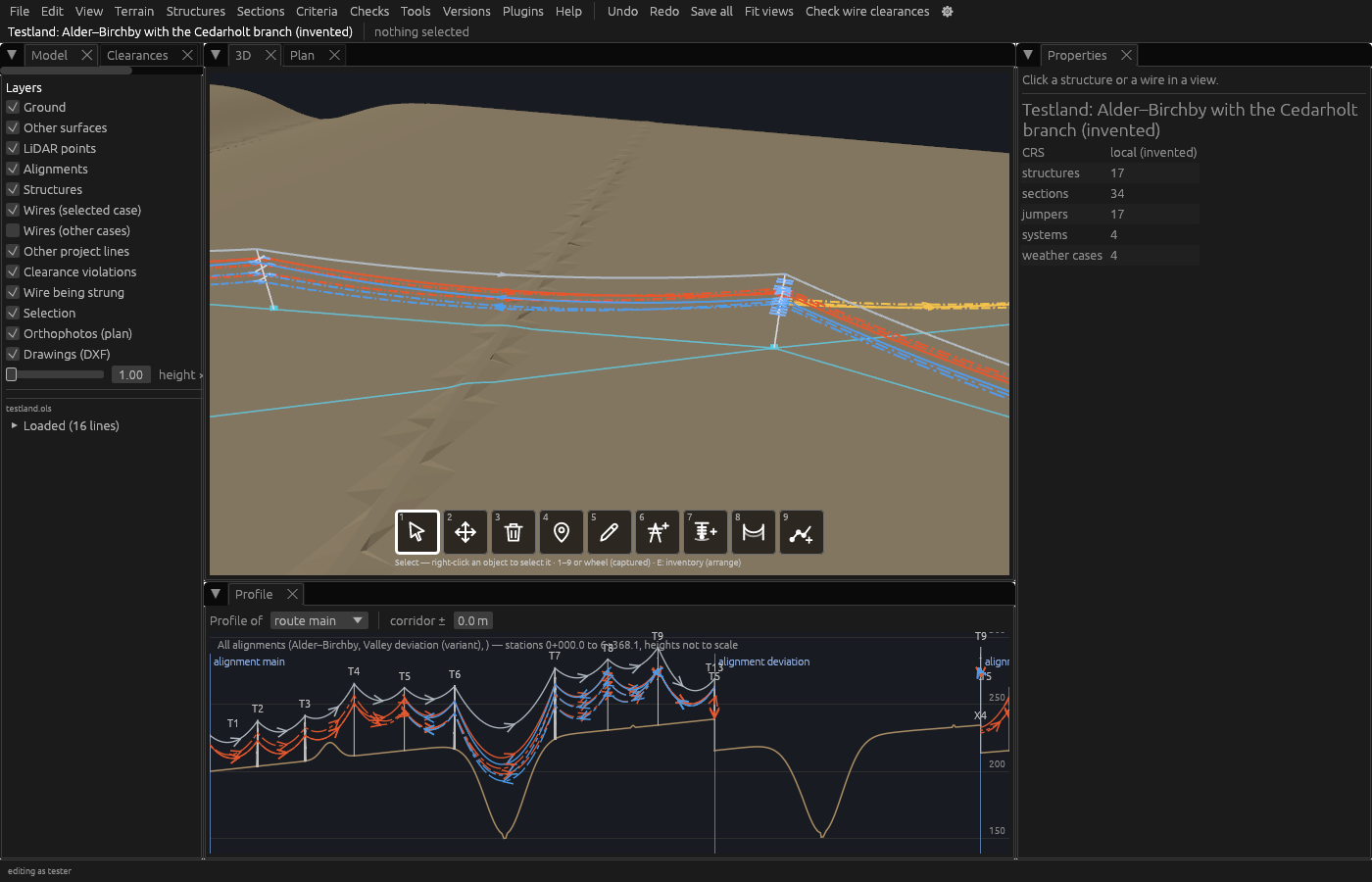Viewport: 1372px width, 882px height.
Task: Choose the pencil Edit tool
Action: (610, 532)
